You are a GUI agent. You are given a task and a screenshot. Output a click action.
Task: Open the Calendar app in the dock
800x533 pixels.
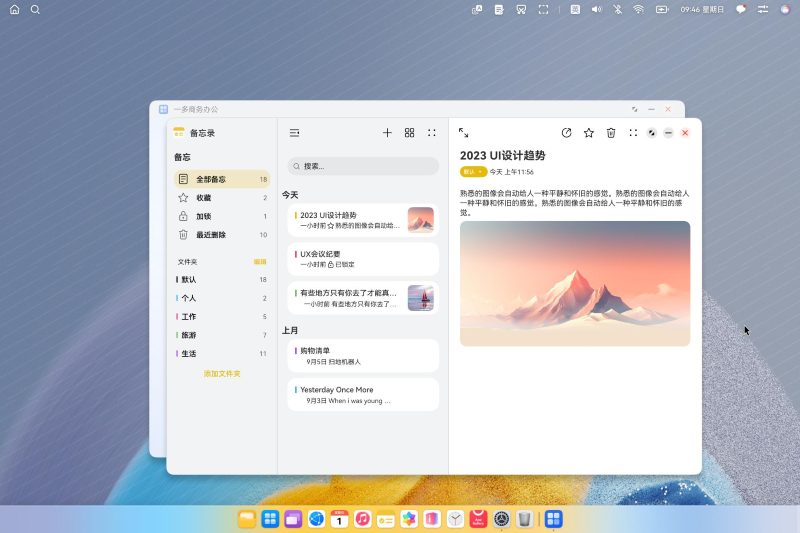click(339, 519)
